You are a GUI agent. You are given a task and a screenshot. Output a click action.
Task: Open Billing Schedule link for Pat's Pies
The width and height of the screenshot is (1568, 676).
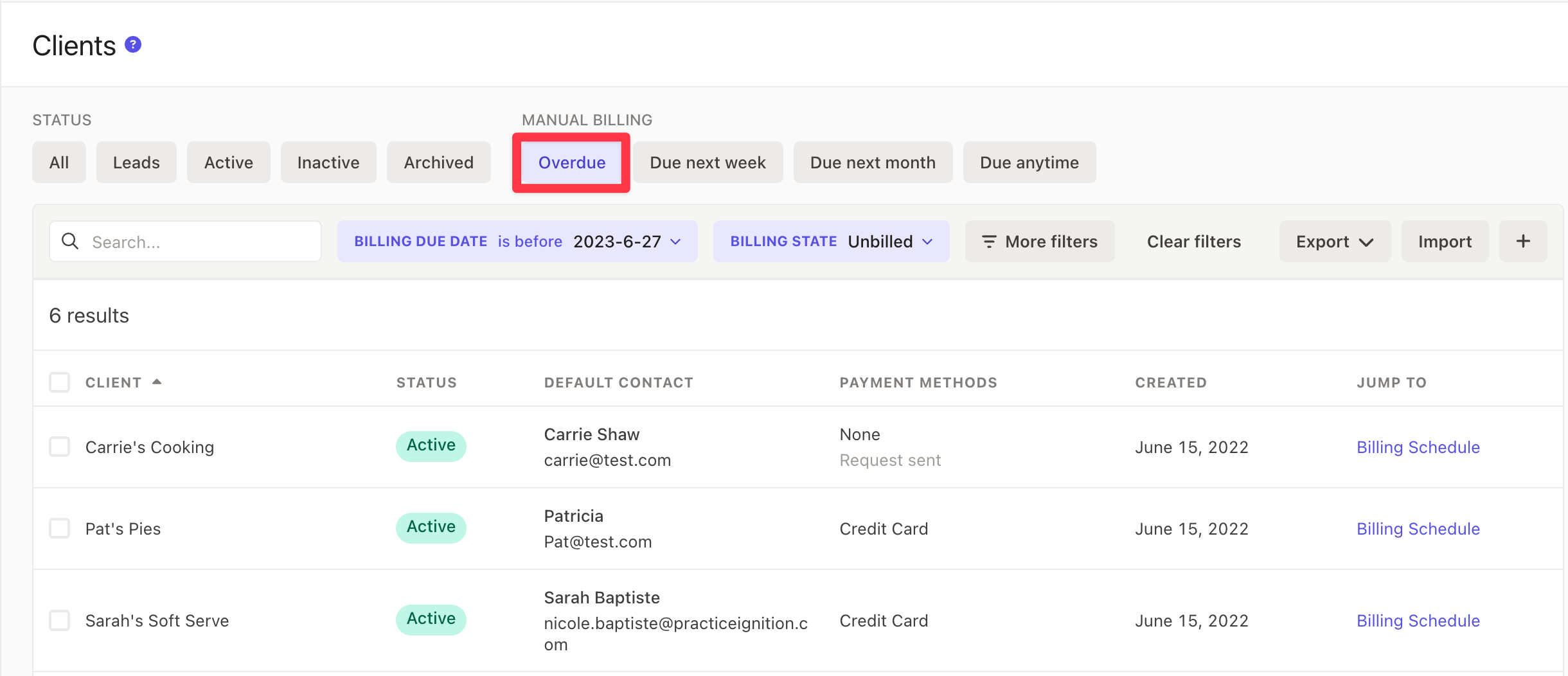(1418, 529)
